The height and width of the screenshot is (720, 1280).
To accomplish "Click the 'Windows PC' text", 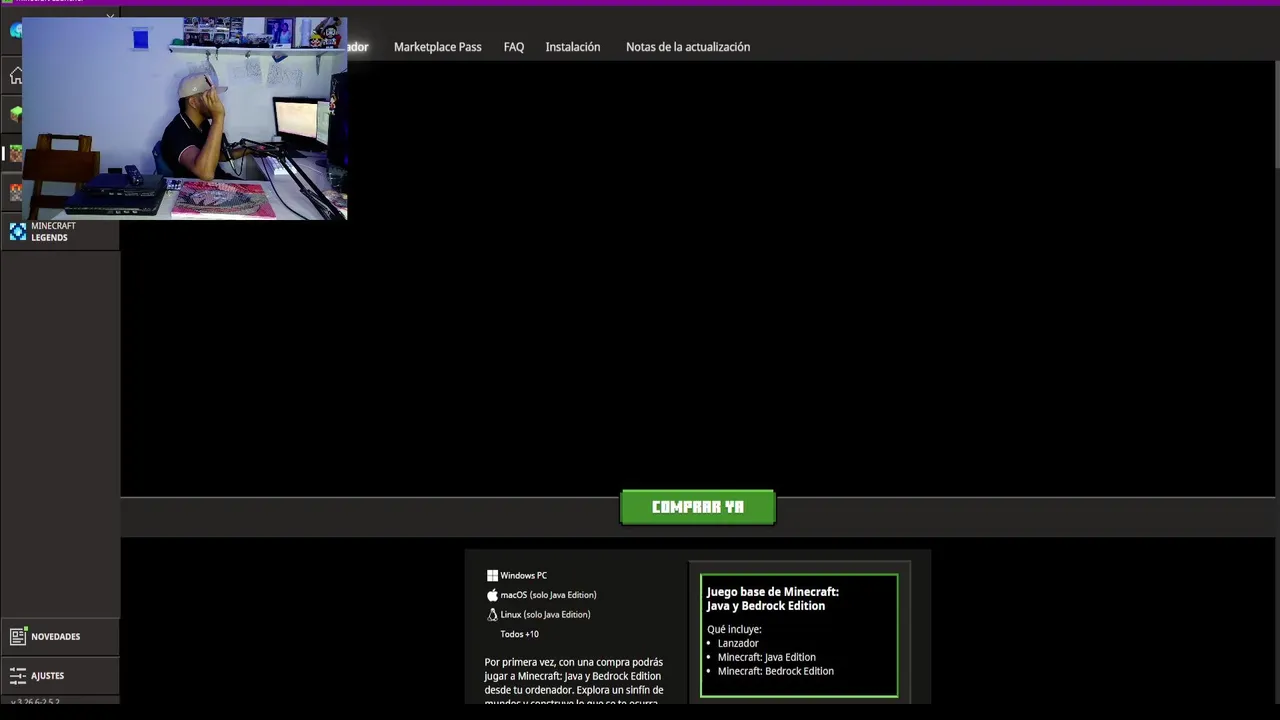I will pyautogui.click(x=523, y=576).
